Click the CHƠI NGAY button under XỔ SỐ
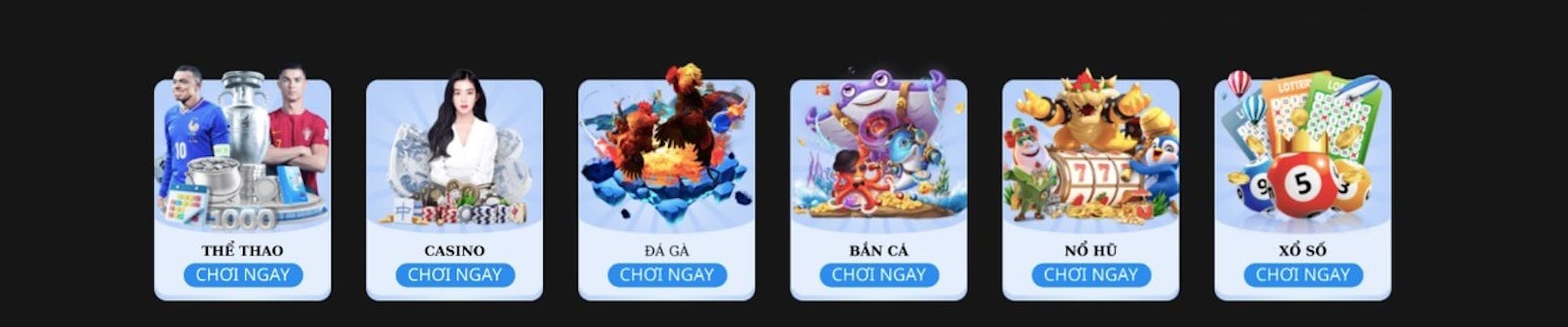This screenshot has height=327, width=1568. point(1303,275)
